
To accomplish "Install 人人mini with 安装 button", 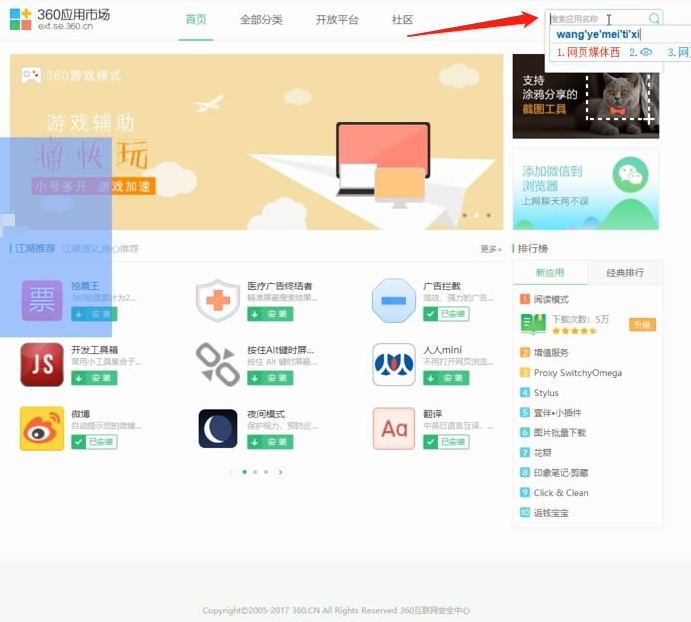I will (x=446, y=378).
